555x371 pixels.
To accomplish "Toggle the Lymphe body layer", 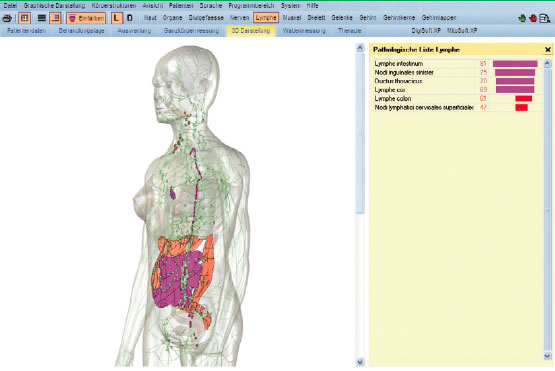I will tap(266, 18).
